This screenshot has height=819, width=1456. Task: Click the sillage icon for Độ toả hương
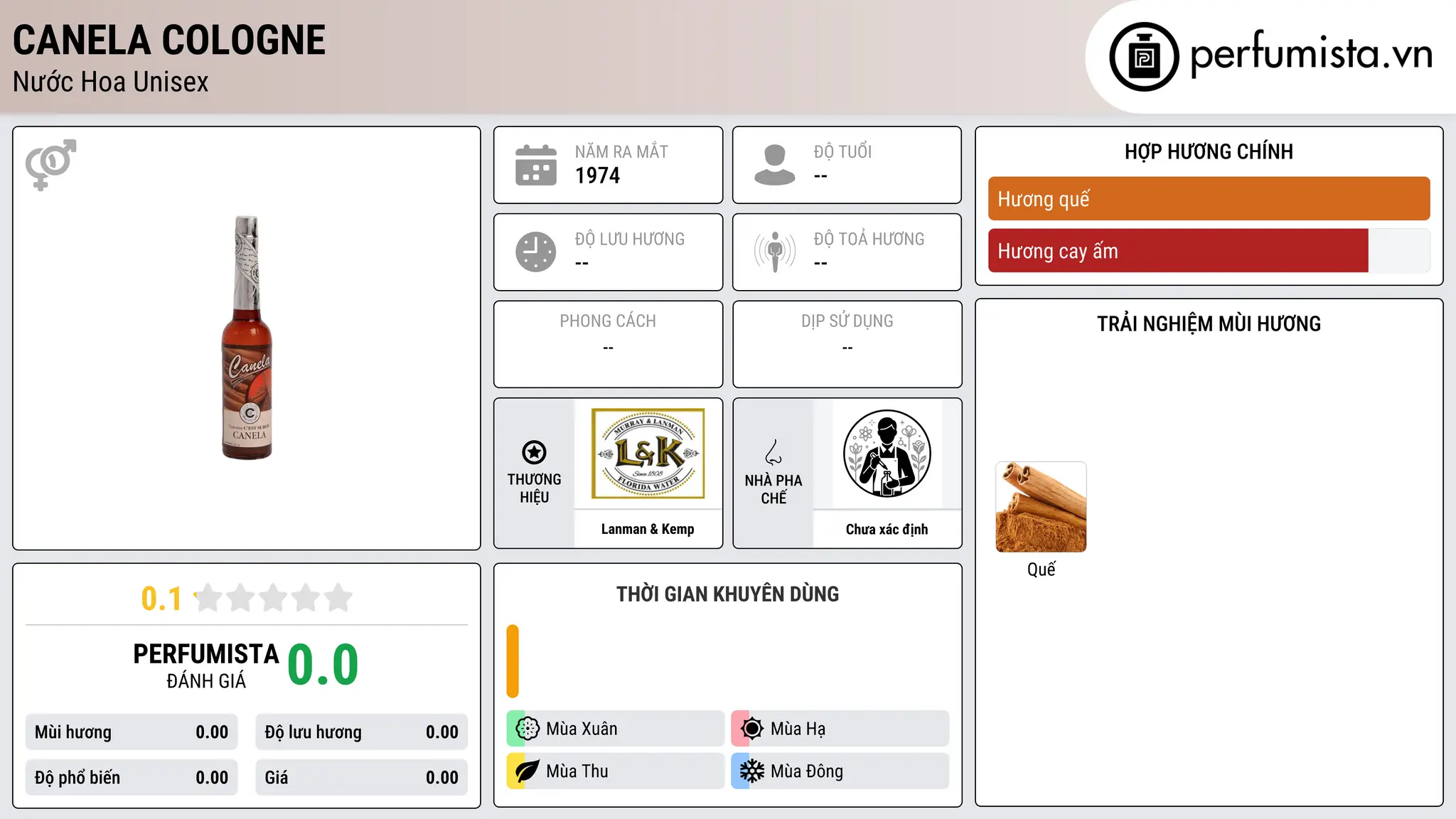point(775,252)
